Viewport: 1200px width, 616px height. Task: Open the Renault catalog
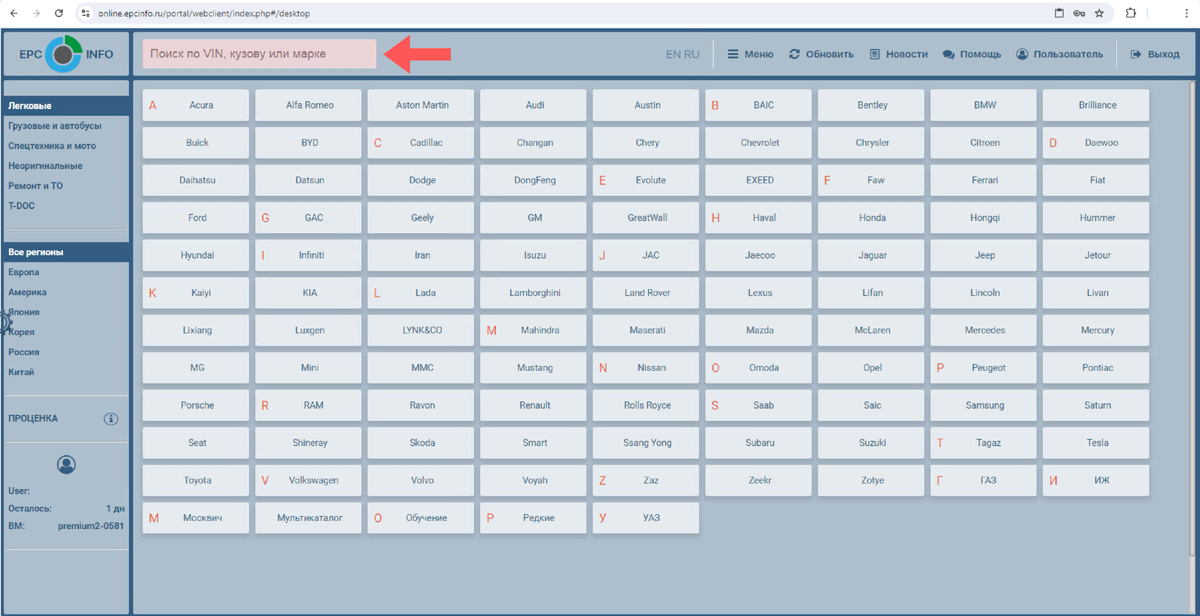click(533, 405)
